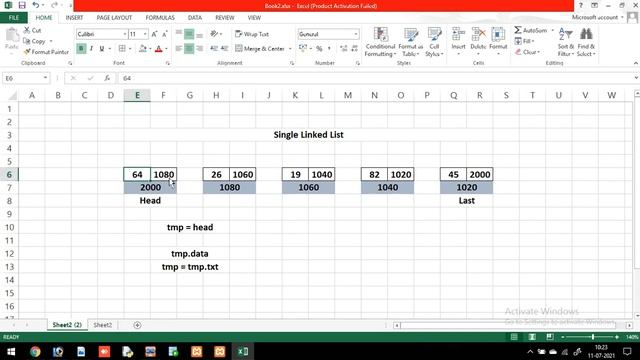Image resolution: width=640 pixels, height=360 pixels.
Task: Toggle Italic formatting
Action: click(91, 49)
